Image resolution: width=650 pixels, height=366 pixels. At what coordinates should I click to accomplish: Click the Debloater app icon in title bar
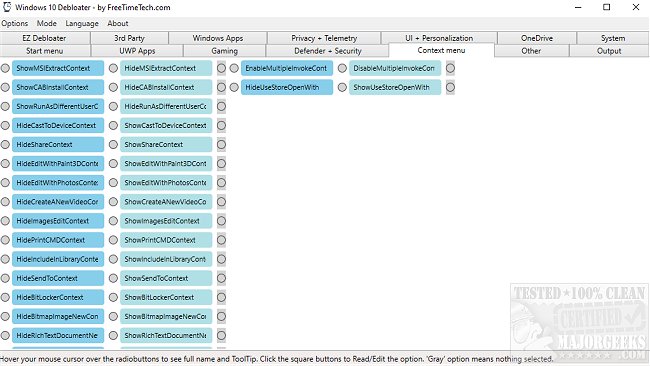click(x=7, y=7)
